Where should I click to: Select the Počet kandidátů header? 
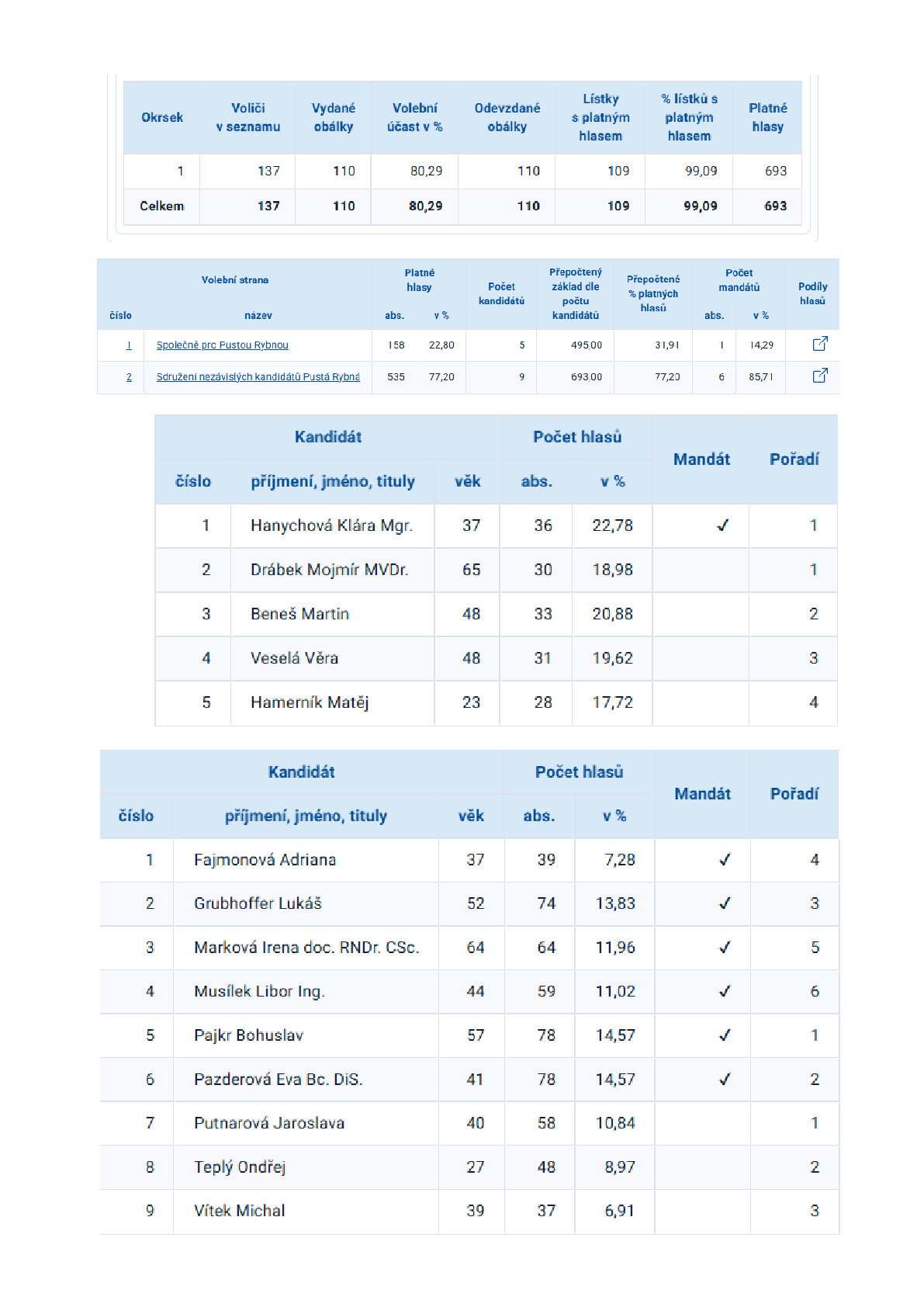502,294
